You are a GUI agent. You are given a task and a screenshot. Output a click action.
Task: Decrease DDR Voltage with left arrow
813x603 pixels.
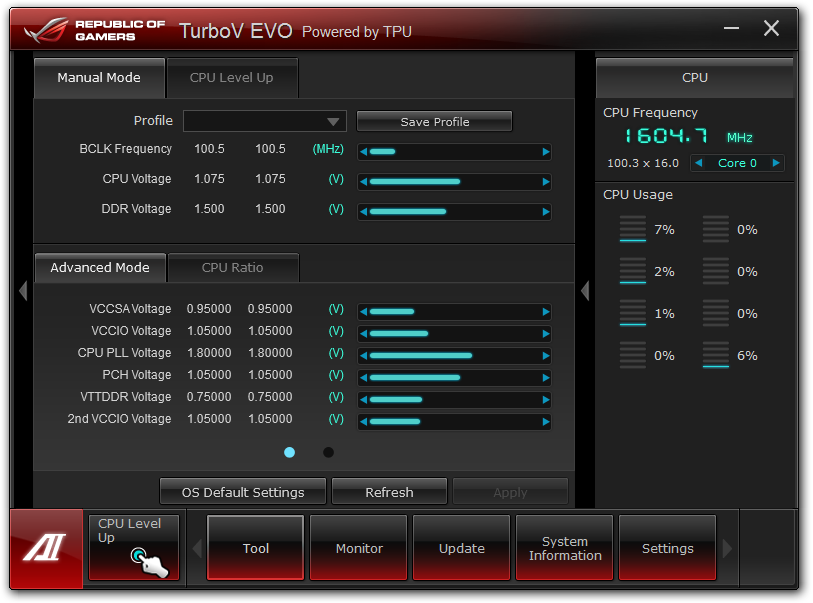click(x=363, y=212)
